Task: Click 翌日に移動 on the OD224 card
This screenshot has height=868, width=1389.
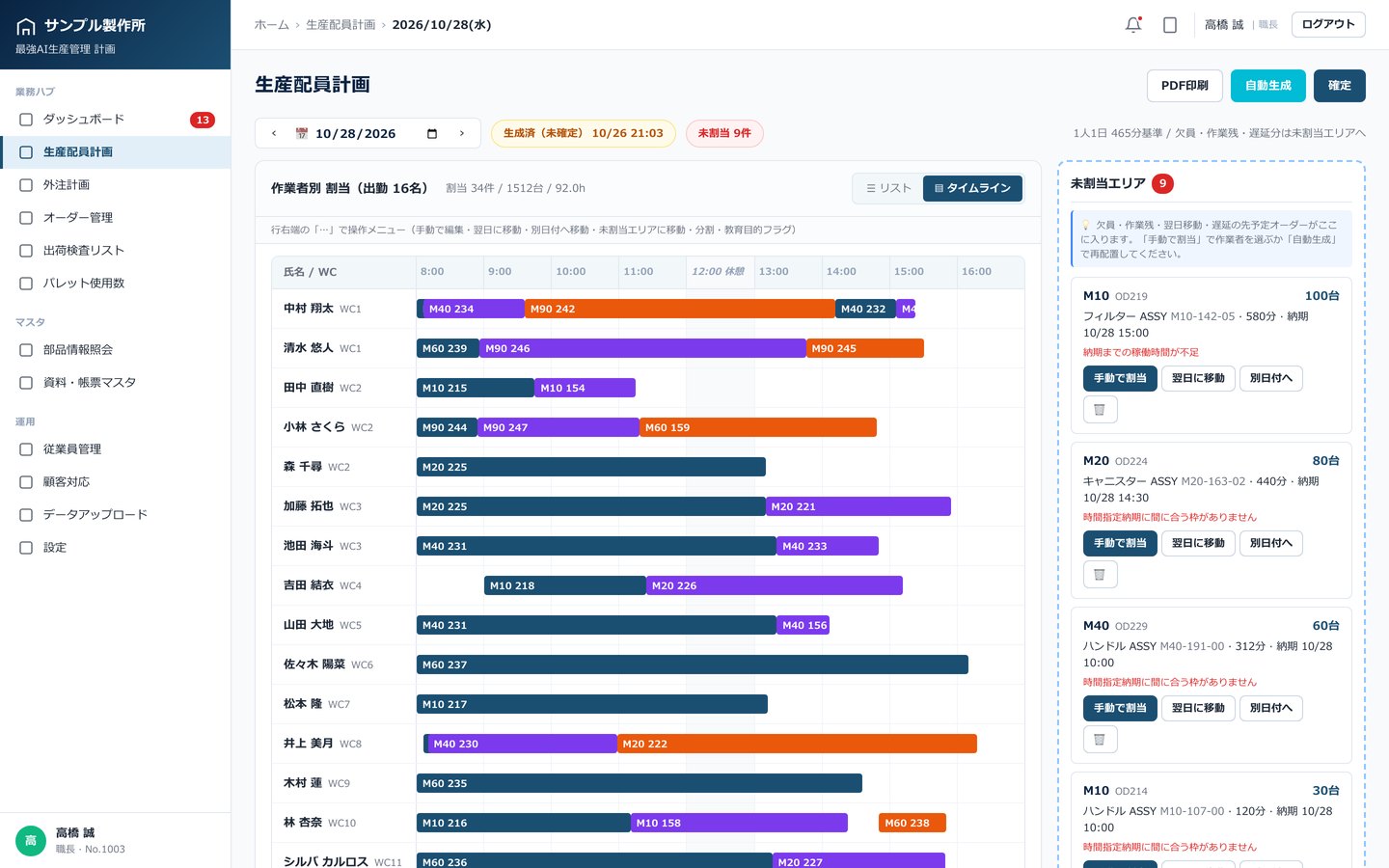Action: coord(1198,543)
